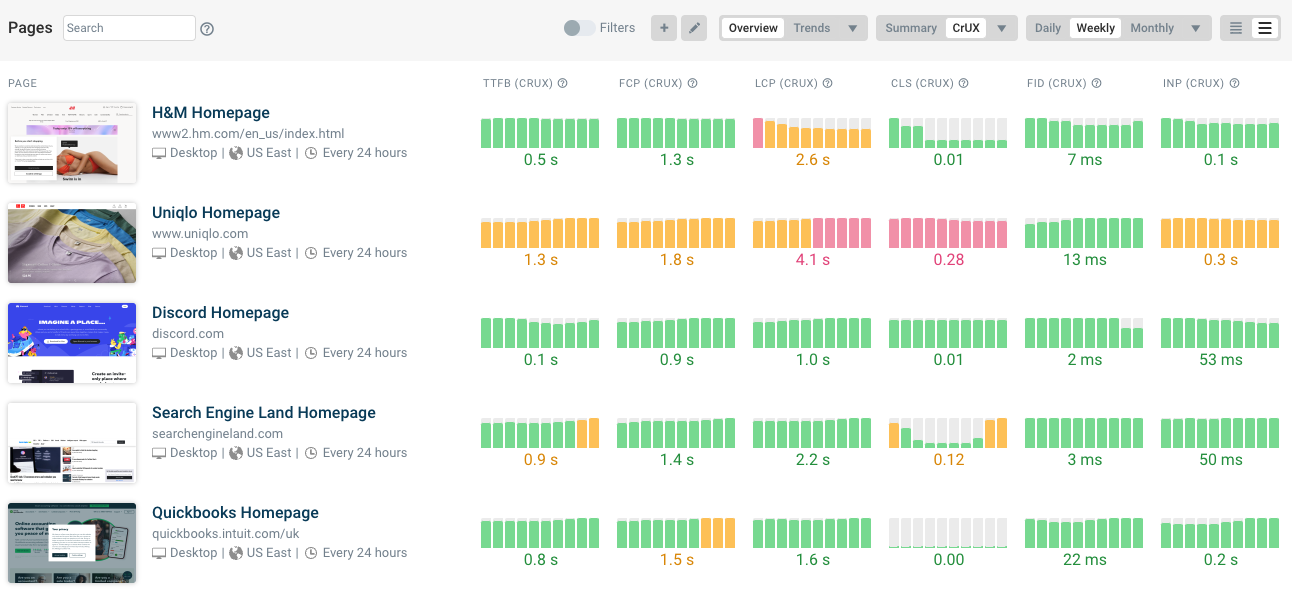Click Quickbooks FID chart 22 ms
The height and width of the screenshot is (594, 1292).
1084,533
